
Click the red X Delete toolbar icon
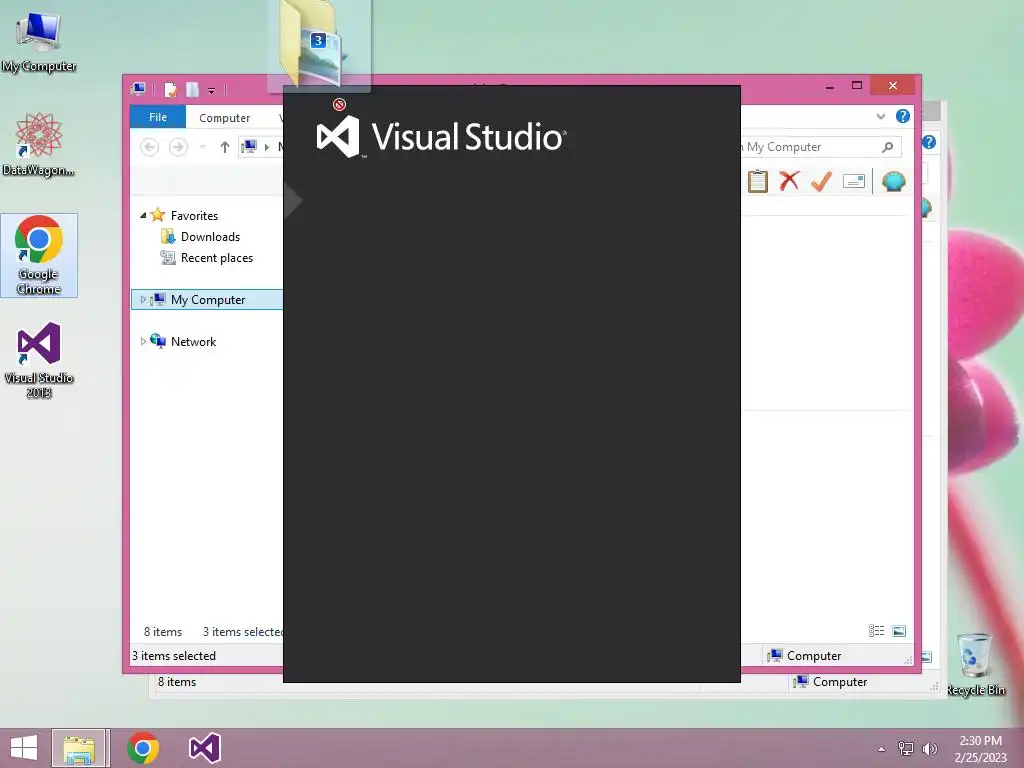(790, 181)
